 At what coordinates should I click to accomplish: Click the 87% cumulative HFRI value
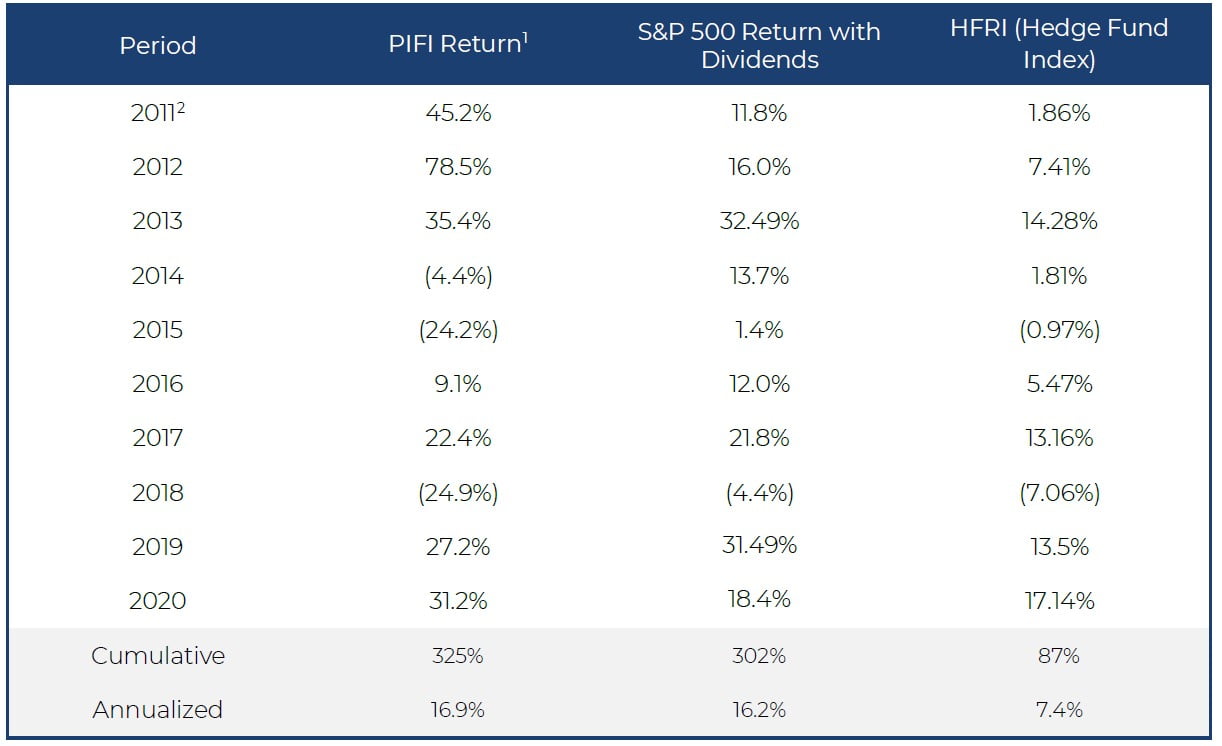(x=1059, y=656)
